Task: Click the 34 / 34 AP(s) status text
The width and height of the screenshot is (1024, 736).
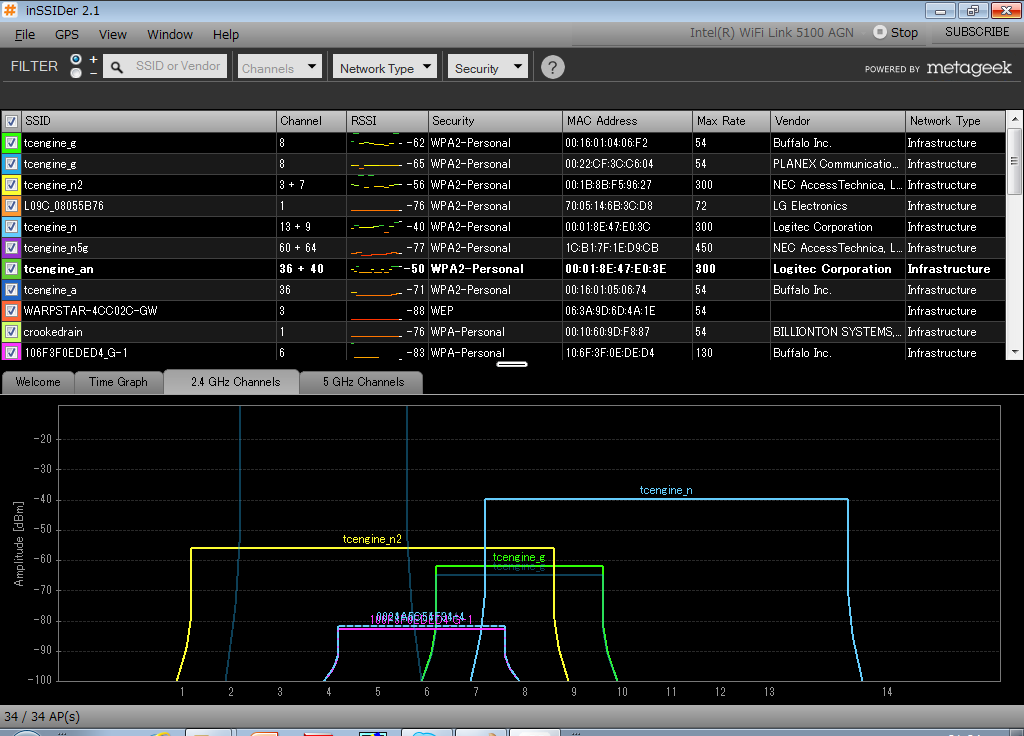Action: [x=42, y=716]
